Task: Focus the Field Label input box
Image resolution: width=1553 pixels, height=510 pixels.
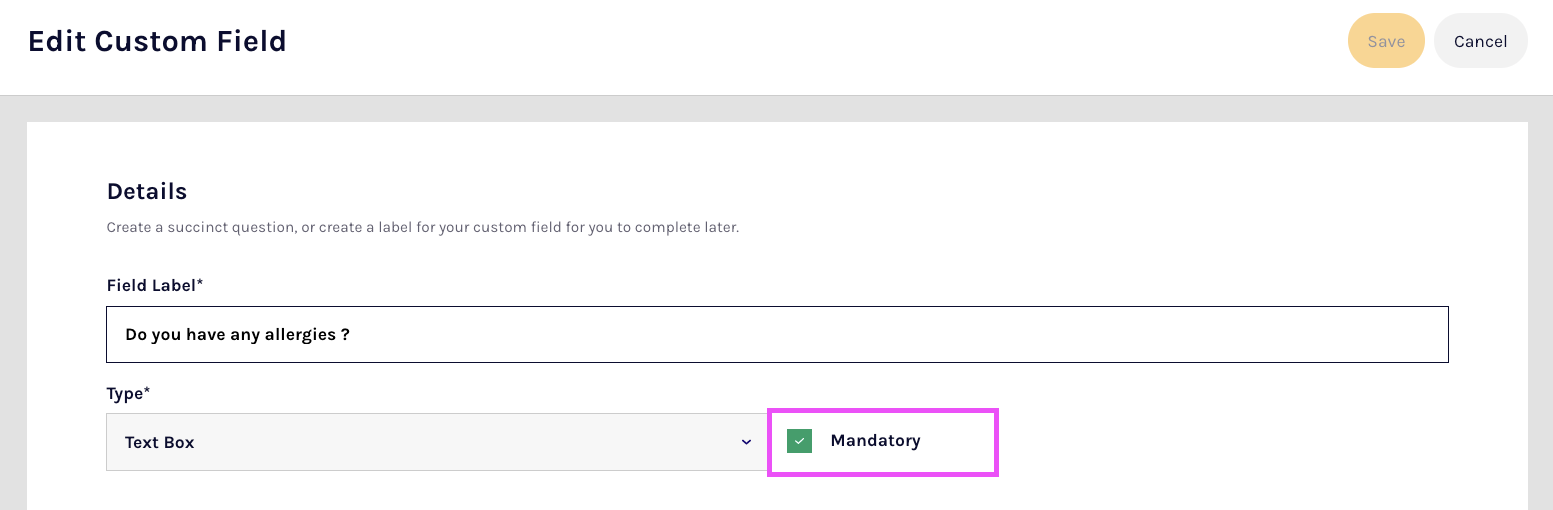Action: coord(776,334)
